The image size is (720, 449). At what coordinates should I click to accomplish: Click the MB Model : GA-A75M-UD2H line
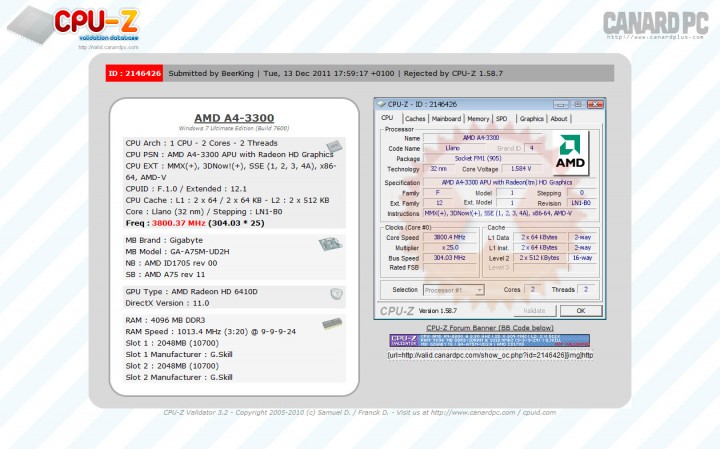point(177,252)
